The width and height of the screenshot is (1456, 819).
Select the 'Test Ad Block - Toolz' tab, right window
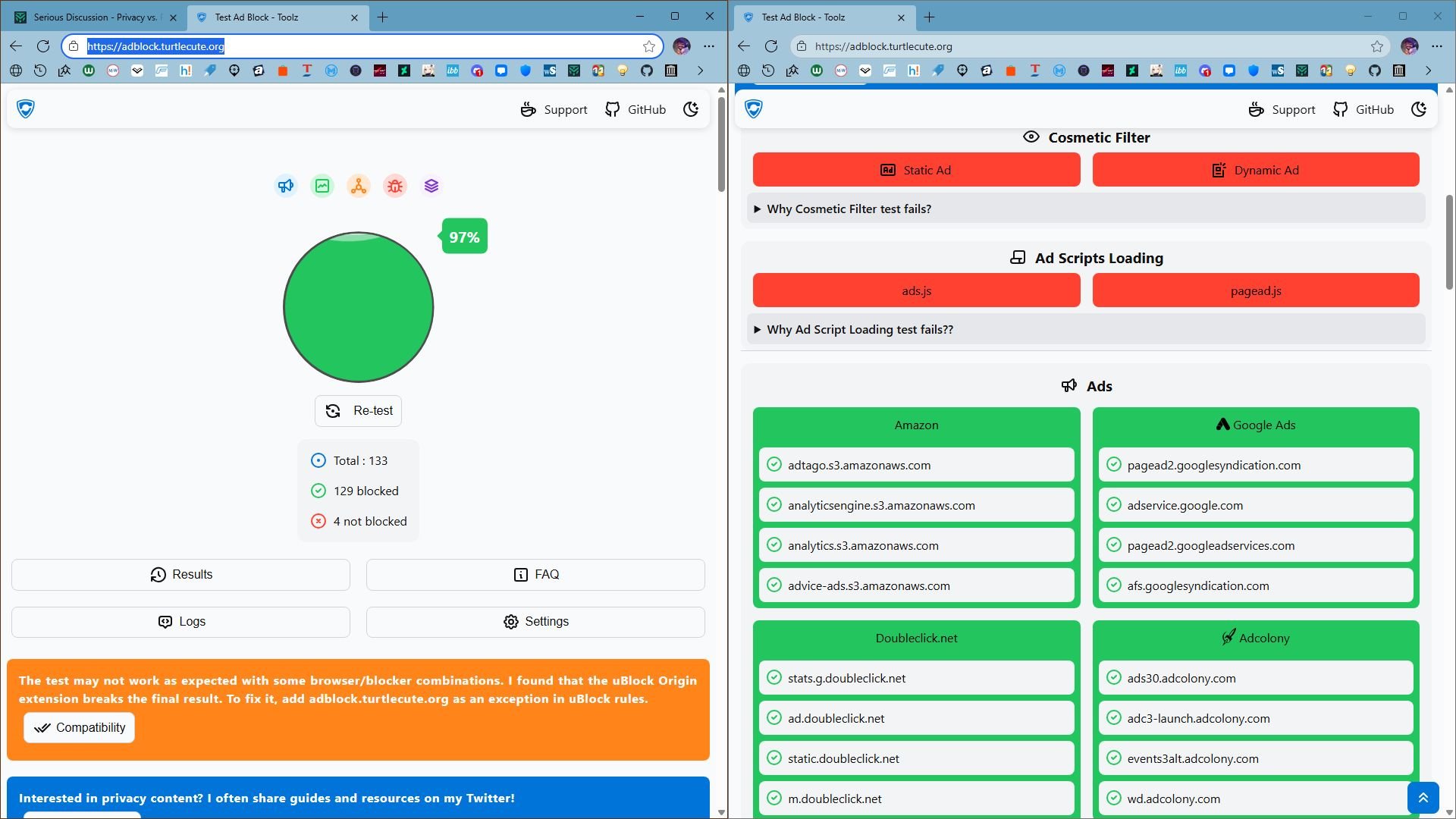824,17
